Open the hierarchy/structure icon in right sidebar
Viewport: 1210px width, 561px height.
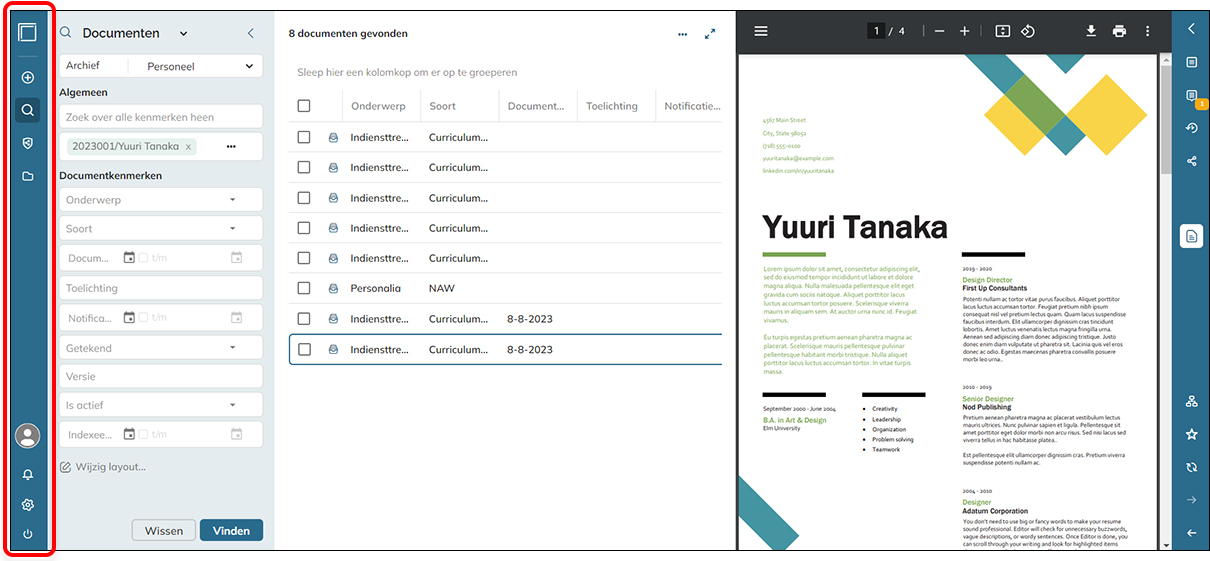[1192, 401]
